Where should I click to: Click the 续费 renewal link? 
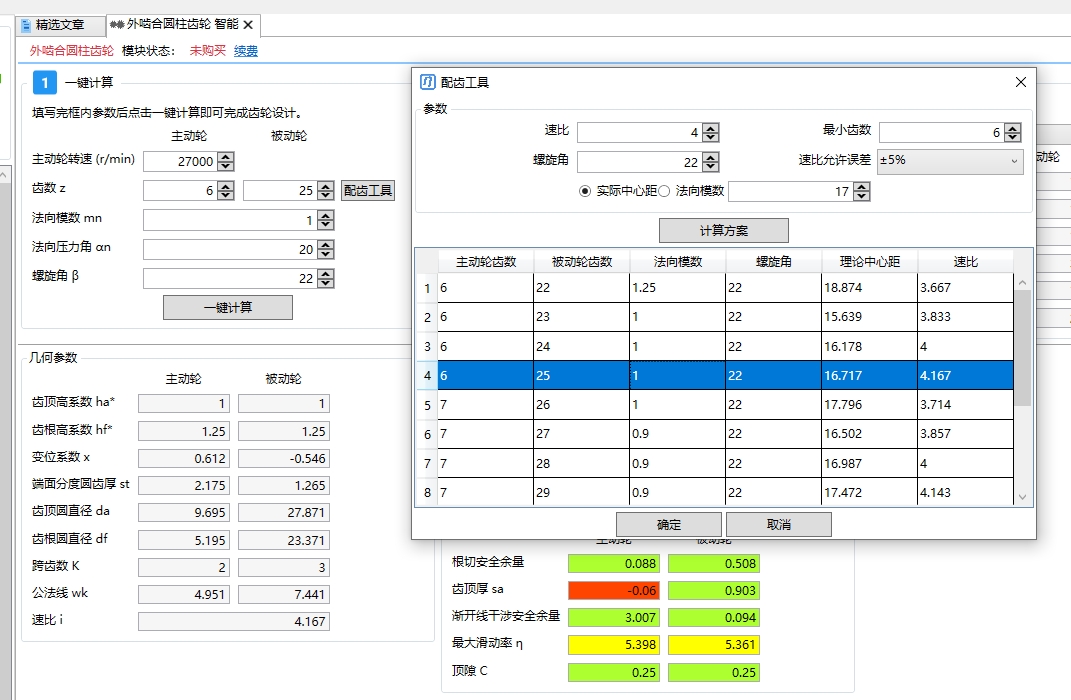246,51
